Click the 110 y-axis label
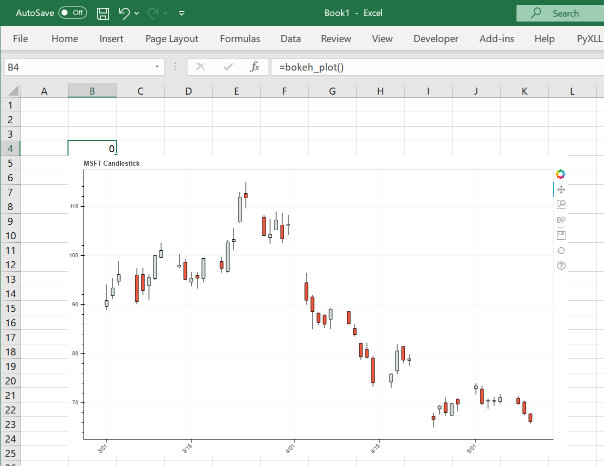This screenshot has height=466, width=604. click(x=74, y=206)
